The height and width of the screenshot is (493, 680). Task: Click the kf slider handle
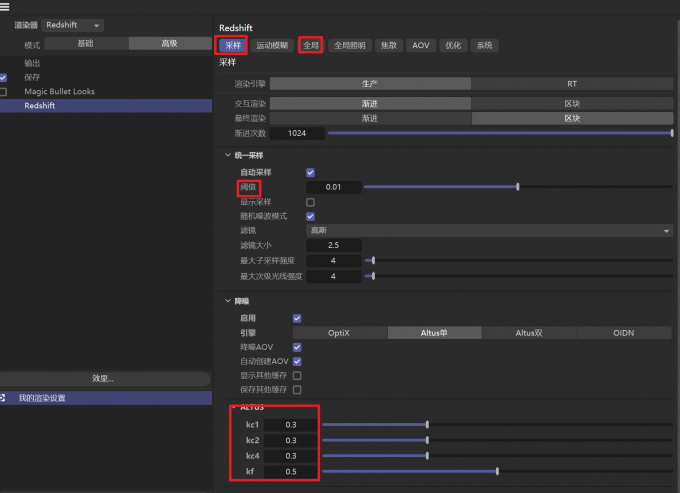pos(497,471)
